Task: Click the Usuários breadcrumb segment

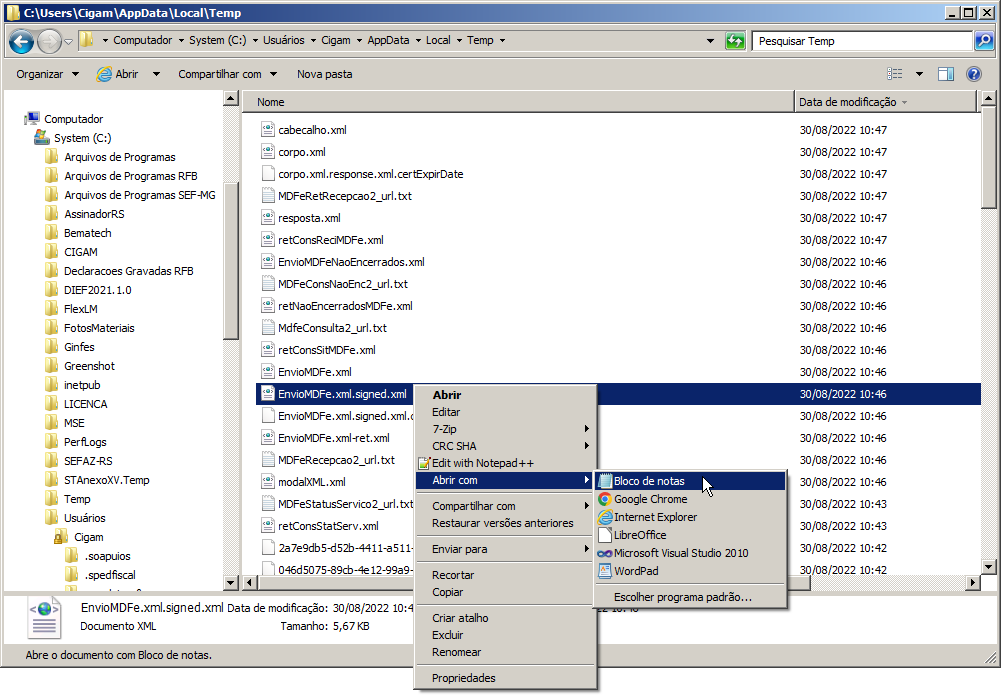Action: tap(283, 40)
